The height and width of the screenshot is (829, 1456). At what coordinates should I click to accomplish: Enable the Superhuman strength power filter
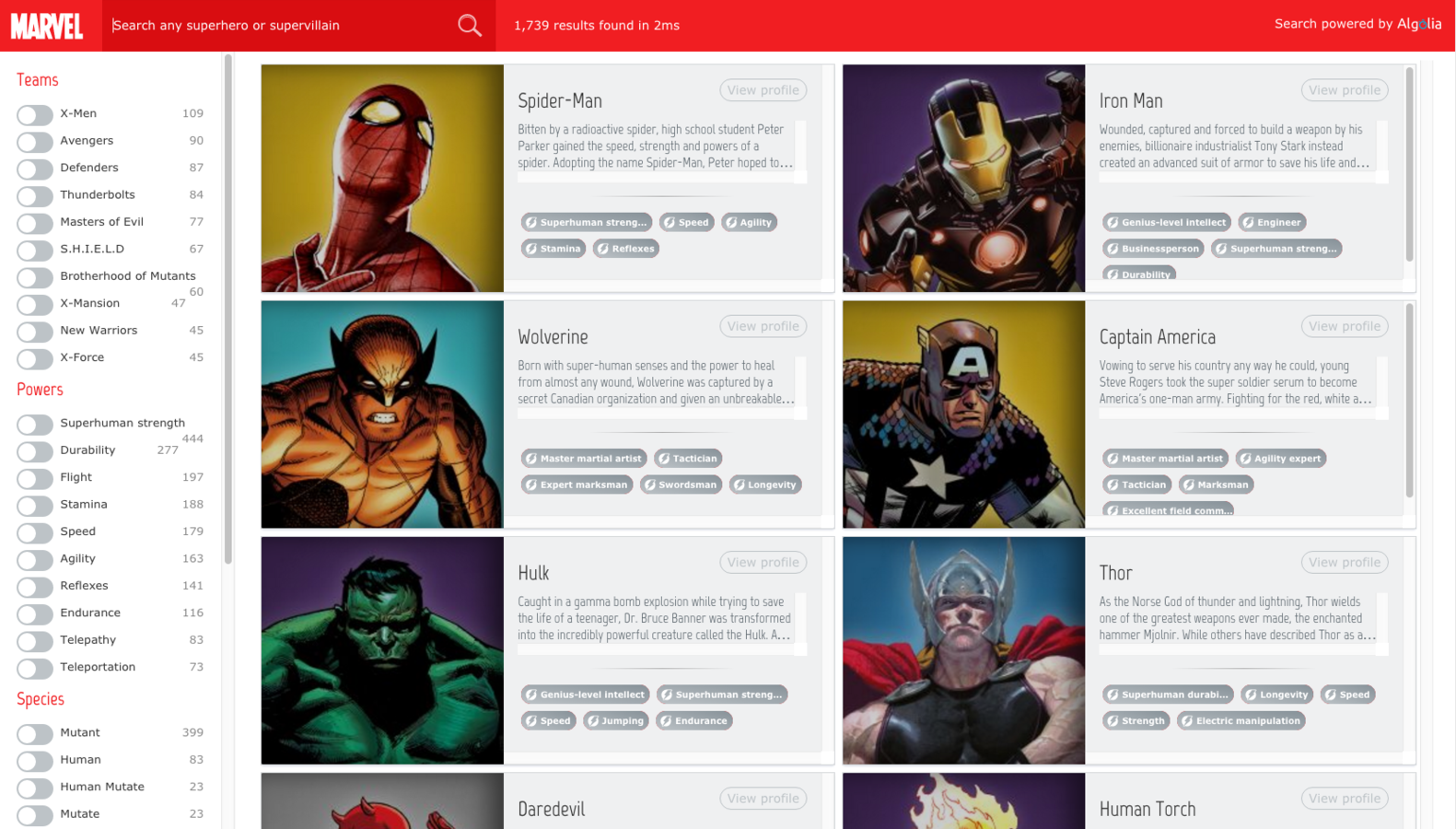click(35, 425)
